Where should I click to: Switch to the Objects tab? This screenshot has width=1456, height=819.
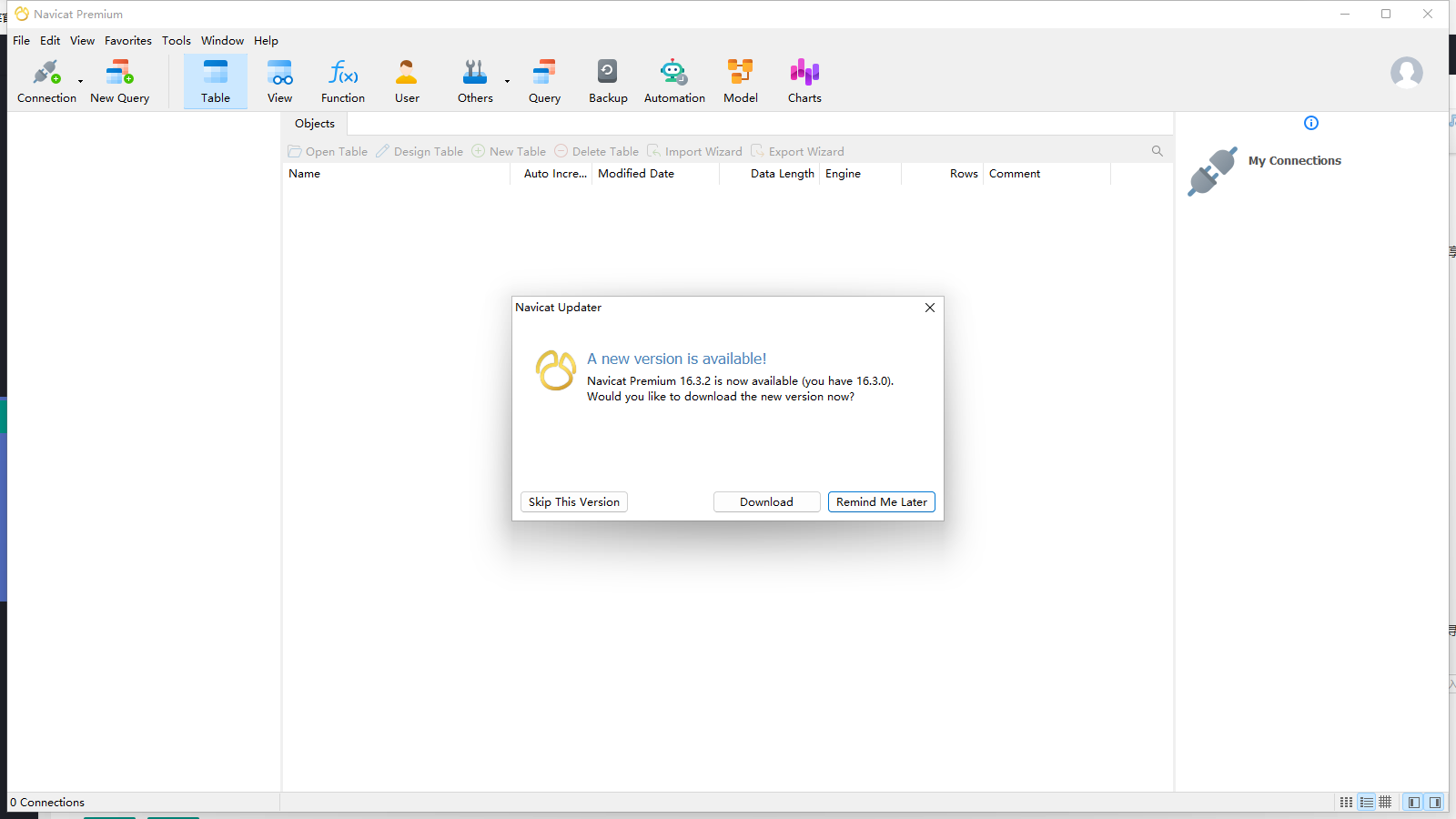coord(315,124)
